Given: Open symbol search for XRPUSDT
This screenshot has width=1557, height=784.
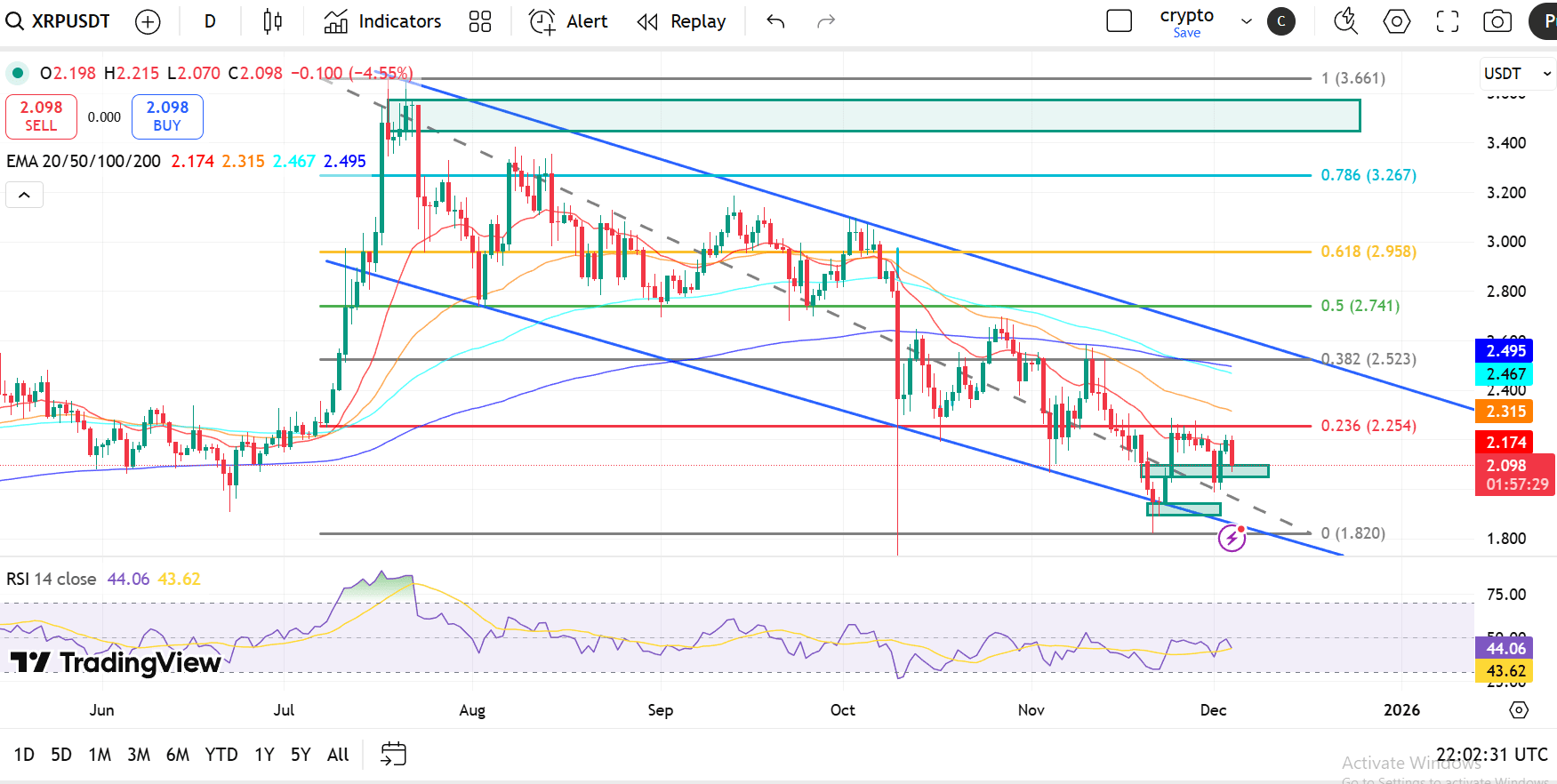Looking at the screenshot, I should [59, 21].
